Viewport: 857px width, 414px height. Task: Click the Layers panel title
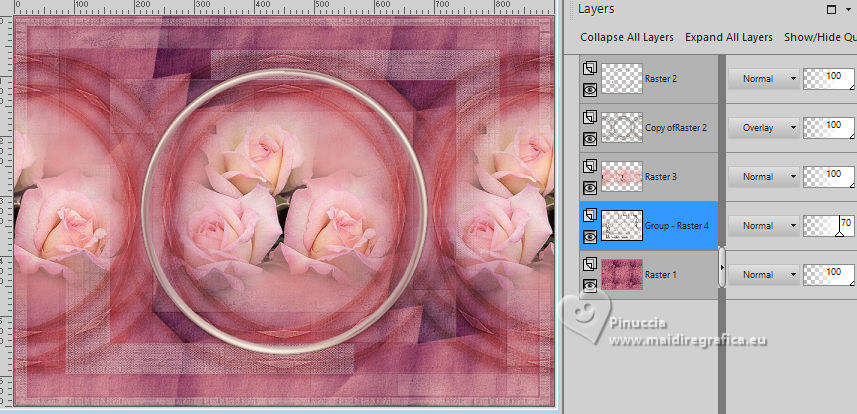click(x=596, y=9)
